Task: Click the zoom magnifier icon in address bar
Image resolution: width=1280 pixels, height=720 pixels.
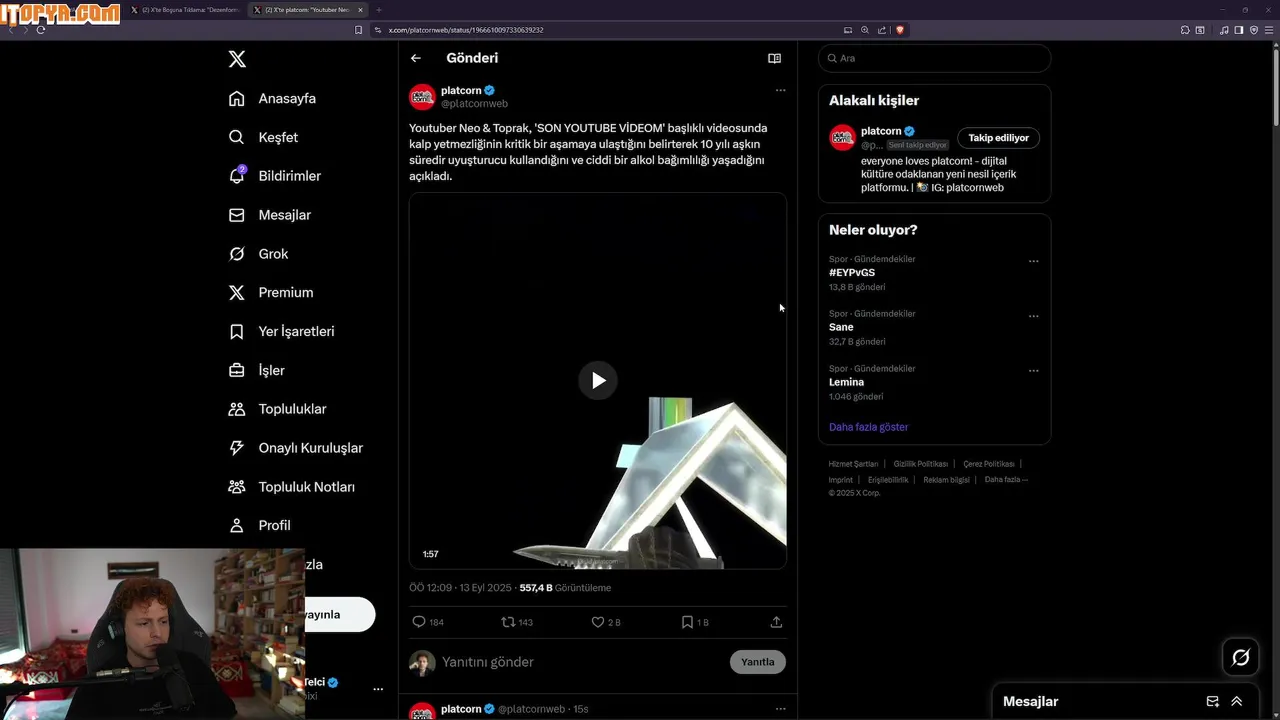Action: click(x=865, y=30)
